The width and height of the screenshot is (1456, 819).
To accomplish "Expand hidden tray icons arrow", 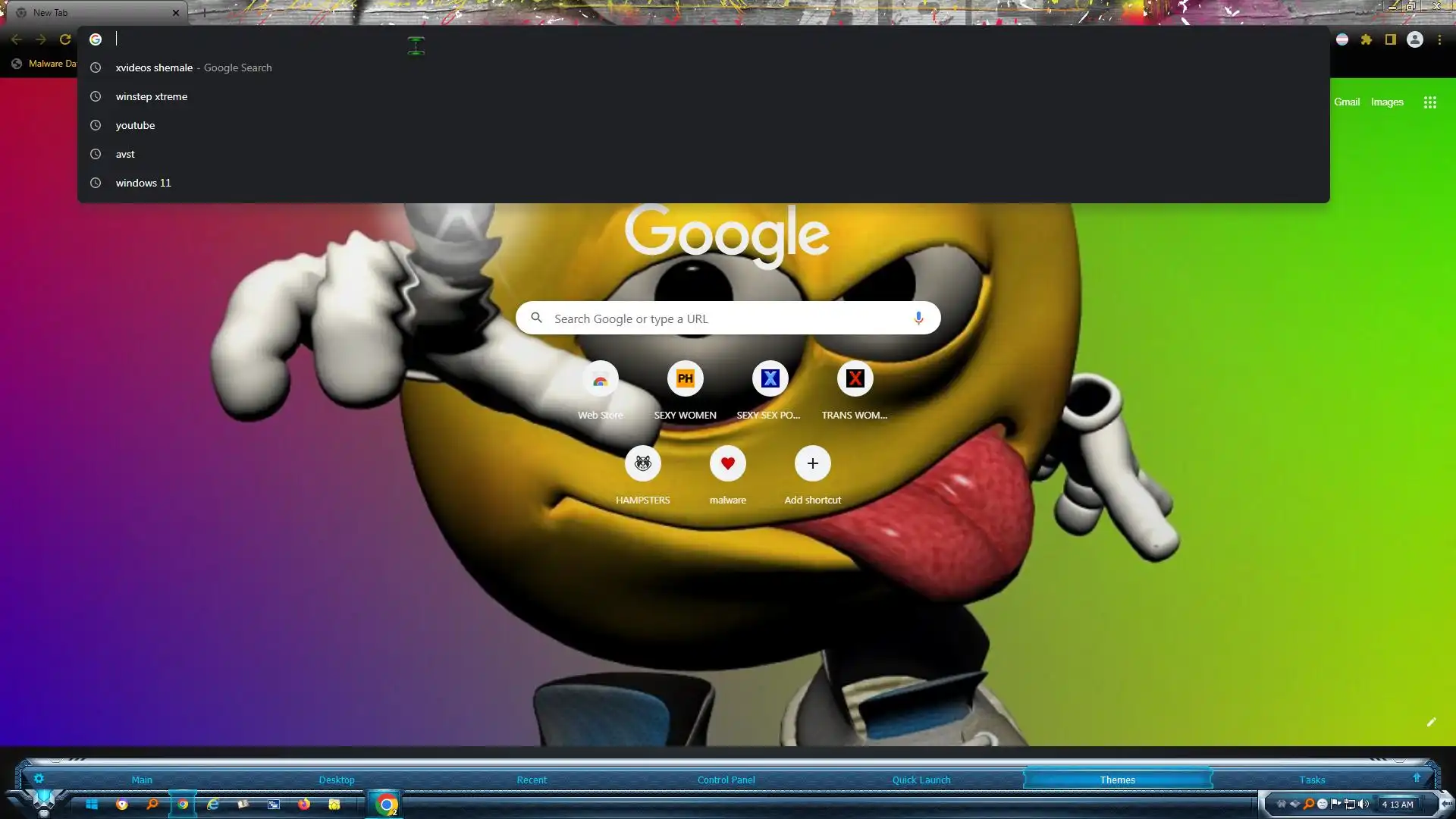I will tap(1448, 803).
